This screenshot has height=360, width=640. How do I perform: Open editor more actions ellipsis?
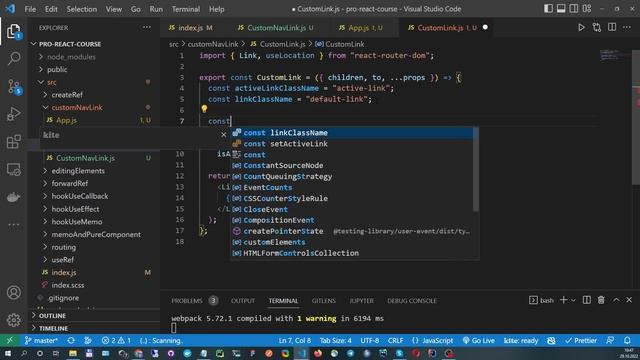627,27
